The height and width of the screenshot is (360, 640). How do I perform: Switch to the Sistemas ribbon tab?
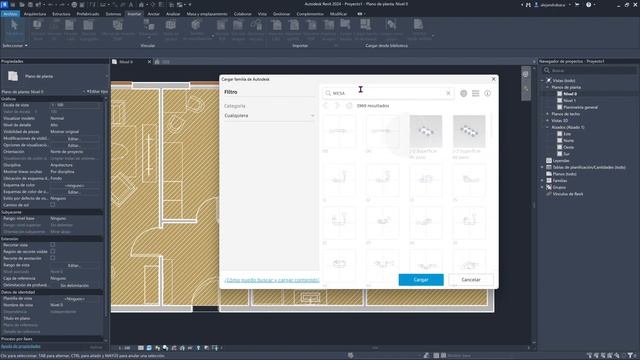tap(113, 14)
